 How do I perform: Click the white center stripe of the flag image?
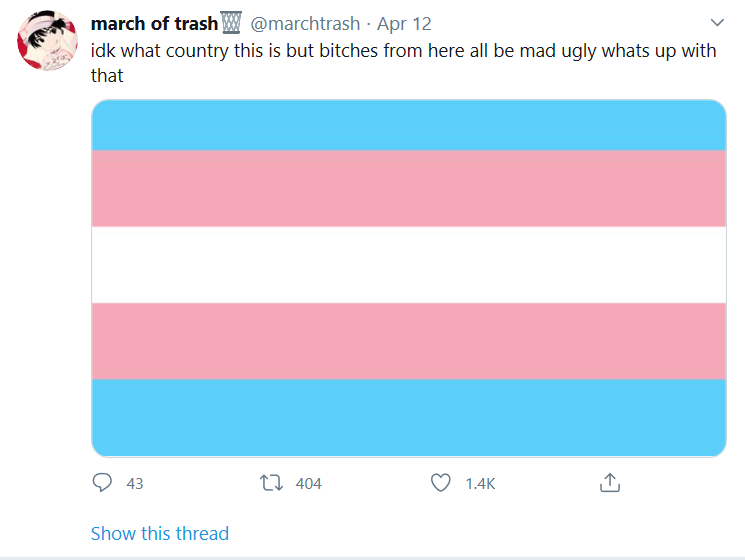pos(408,265)
